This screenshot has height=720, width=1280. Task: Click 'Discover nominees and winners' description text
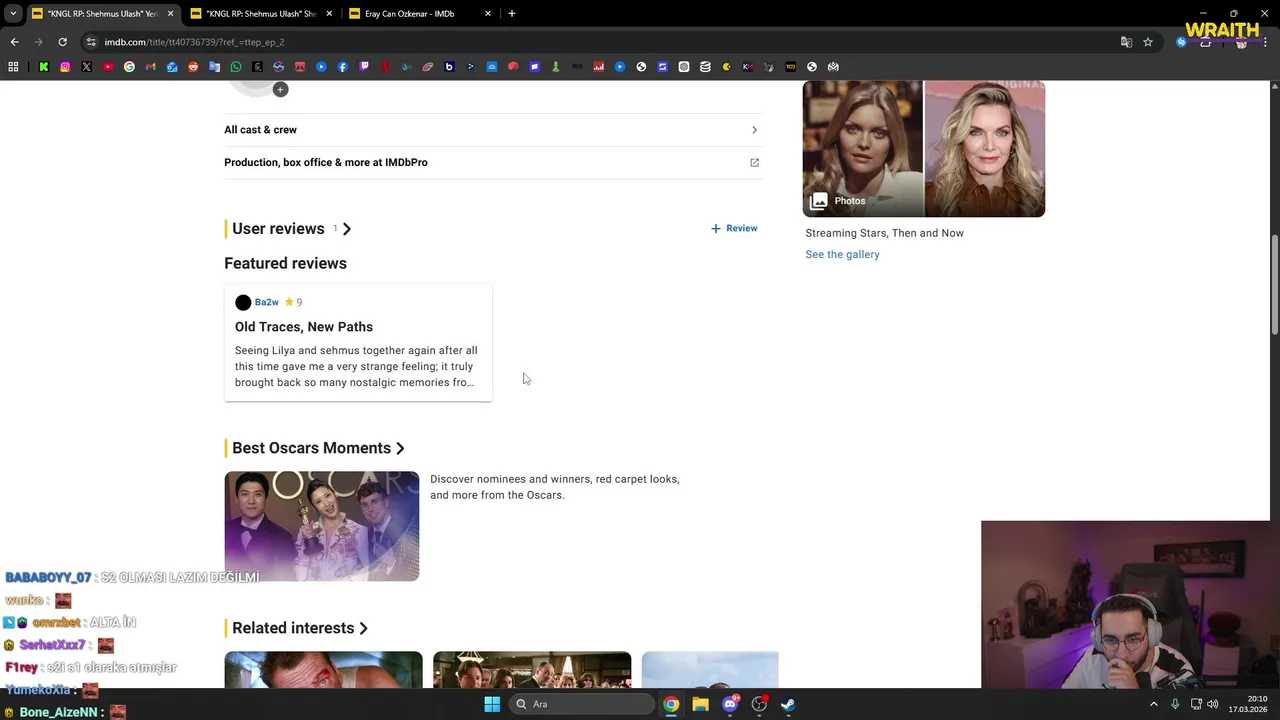point(554,487)
